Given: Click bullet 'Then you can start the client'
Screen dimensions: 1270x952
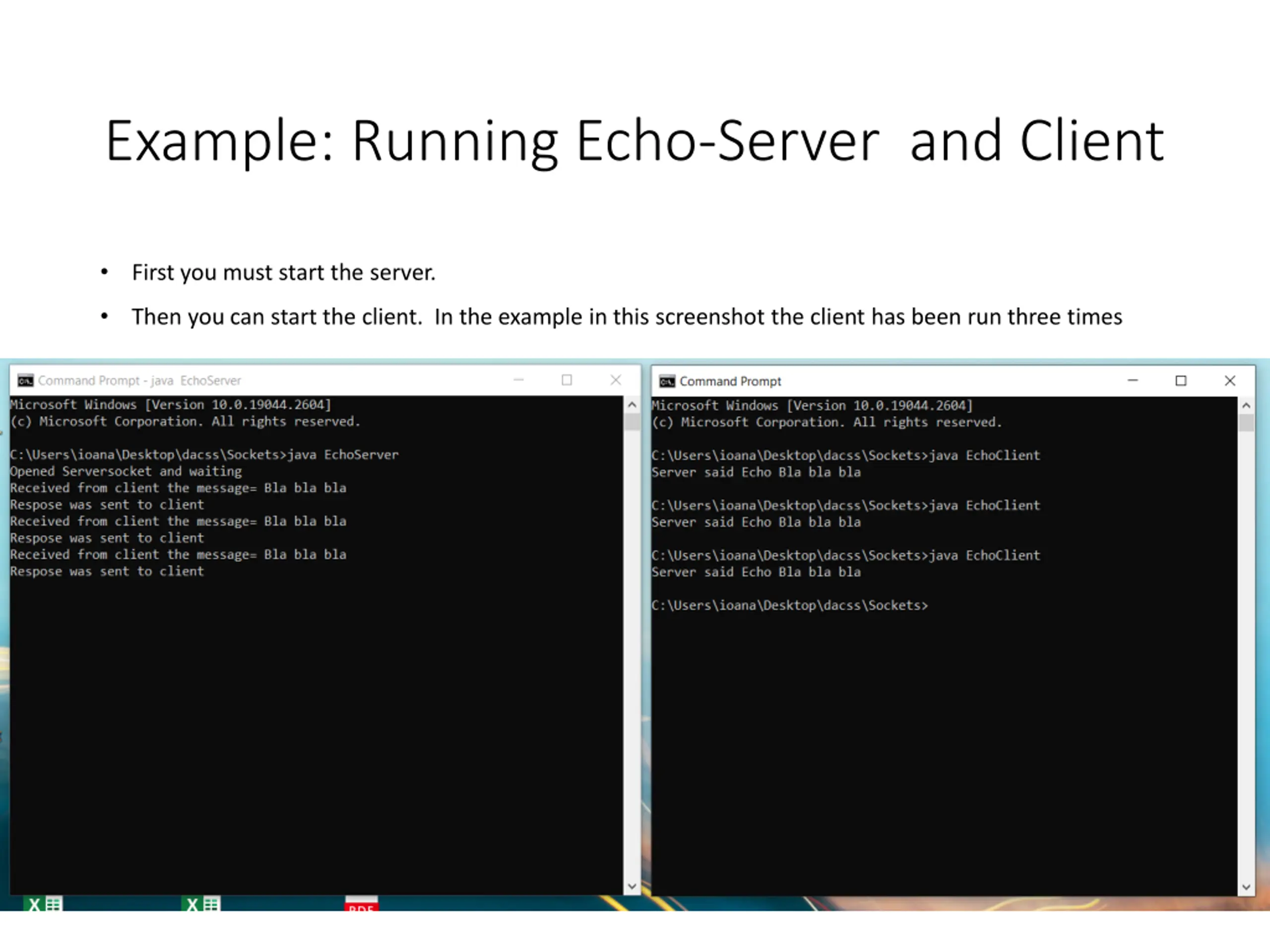Looking at the screenshot, I should click(627, 317).
